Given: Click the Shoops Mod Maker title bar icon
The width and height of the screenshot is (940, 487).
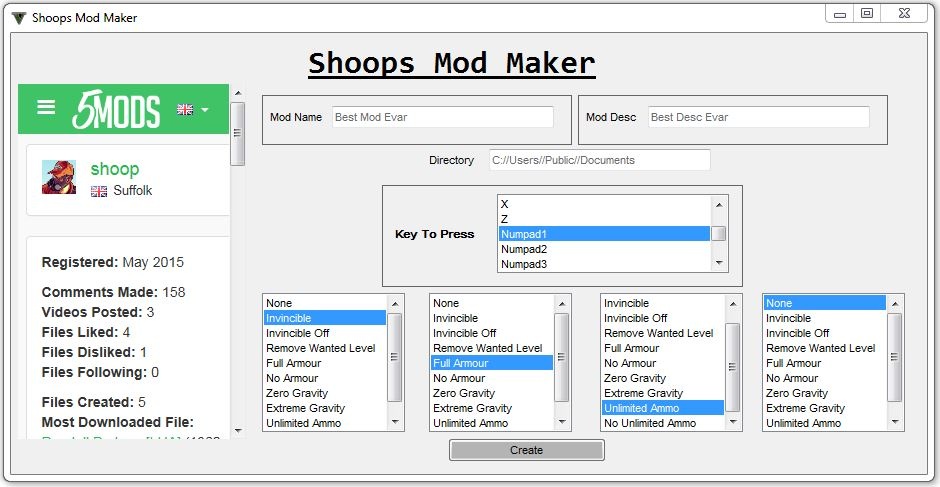Looking at the screenshot, I should coord(18,17).
